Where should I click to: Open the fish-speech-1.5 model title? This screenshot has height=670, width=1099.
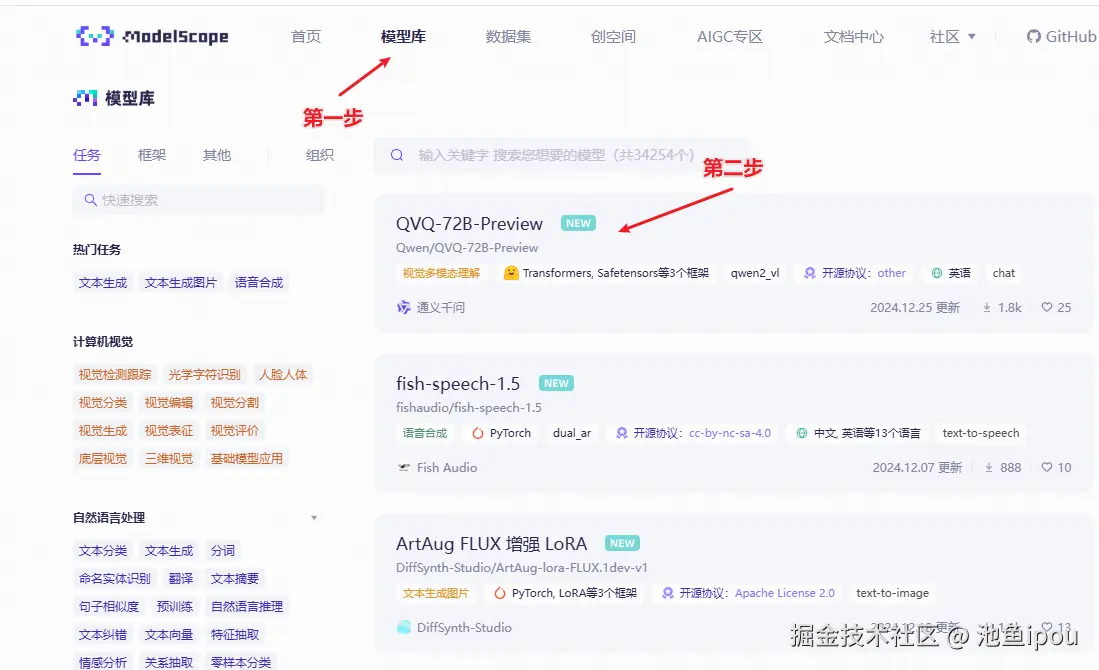[458, 383]
